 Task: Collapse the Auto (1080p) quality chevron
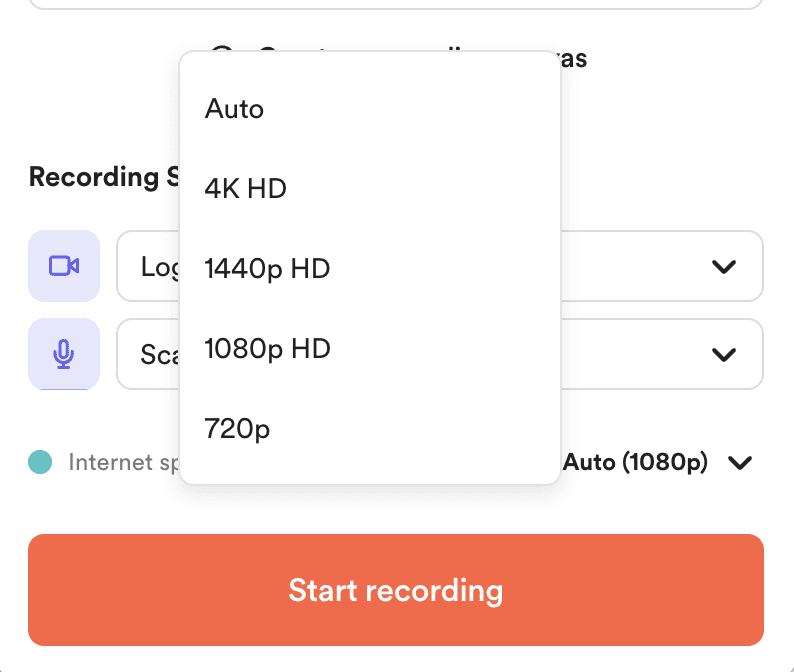(x=740, y=463)
